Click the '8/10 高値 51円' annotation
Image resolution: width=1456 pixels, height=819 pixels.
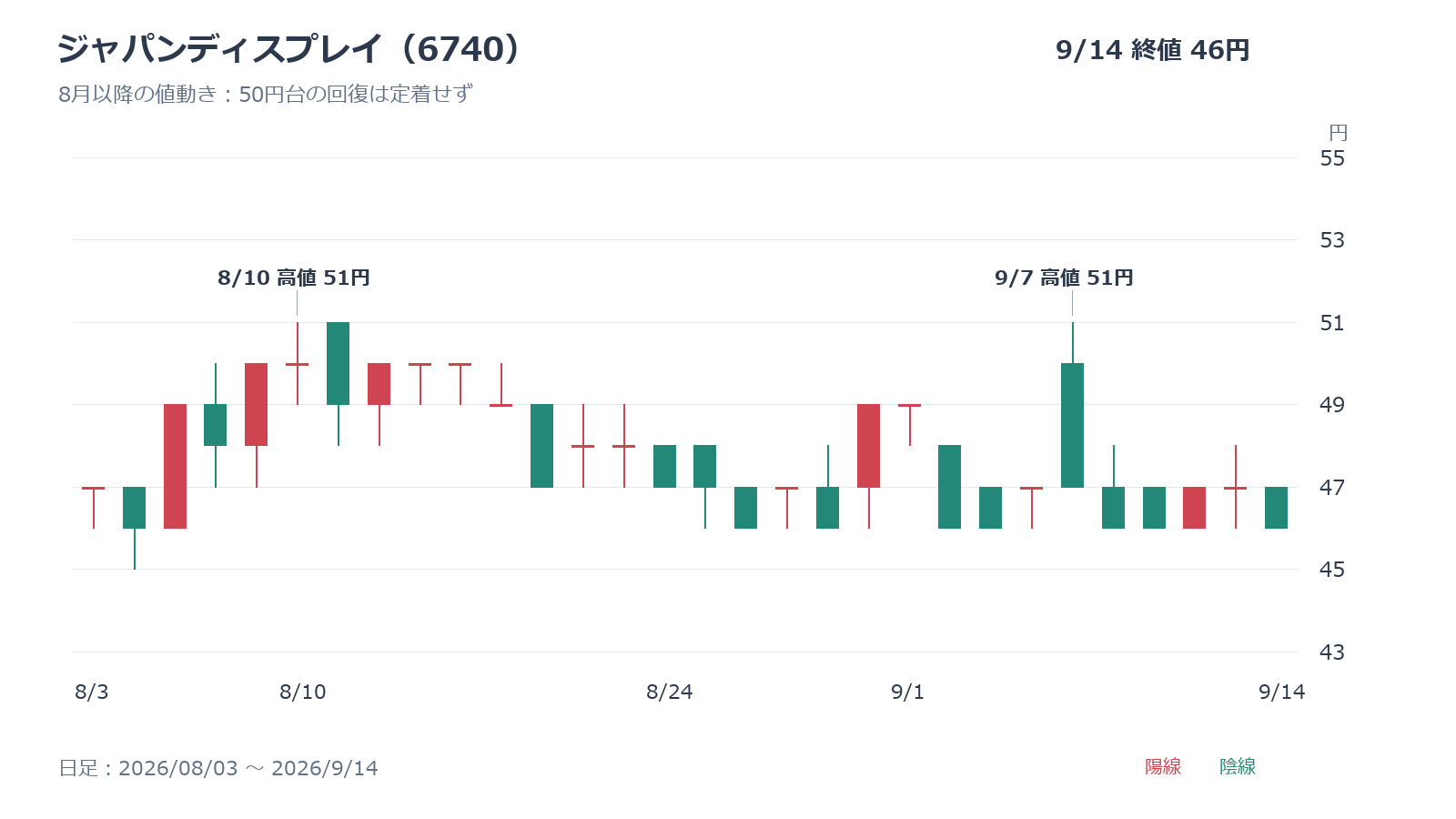pyautogui.click(x=294, y=278)
